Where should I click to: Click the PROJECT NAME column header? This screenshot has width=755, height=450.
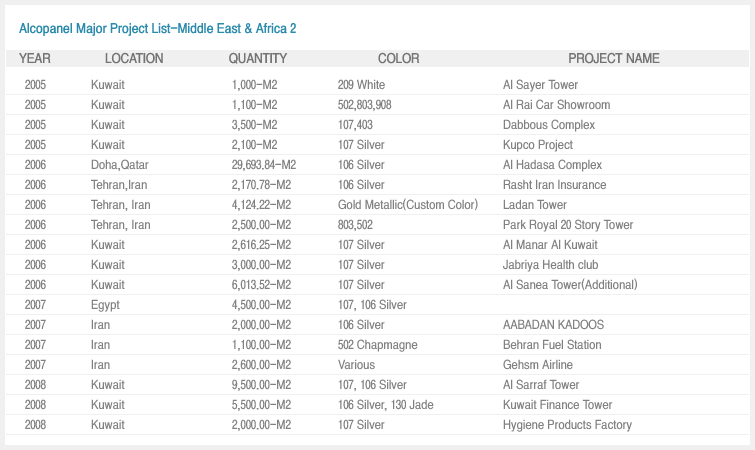[x=613, y=58]
